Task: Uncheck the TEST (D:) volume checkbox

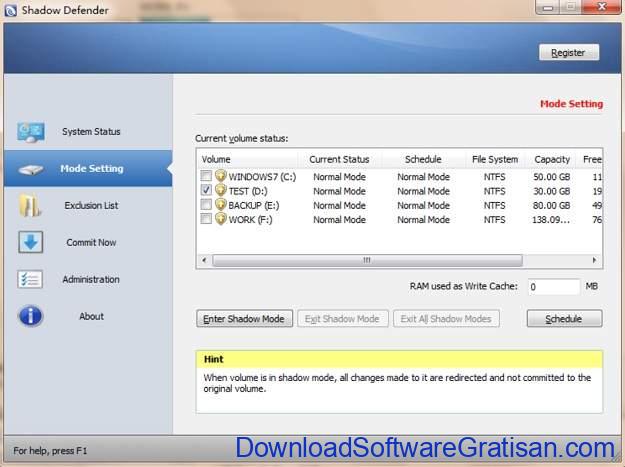Action: (x=206, y=190)
